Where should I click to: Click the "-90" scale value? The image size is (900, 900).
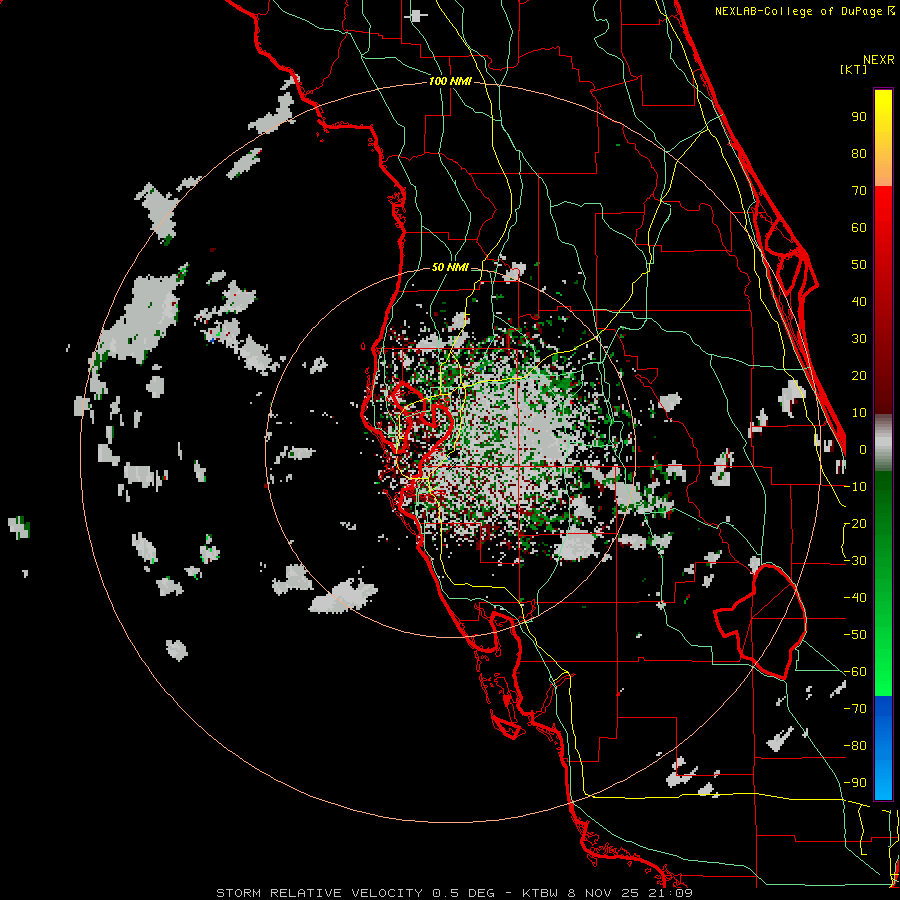coord(855,783)
